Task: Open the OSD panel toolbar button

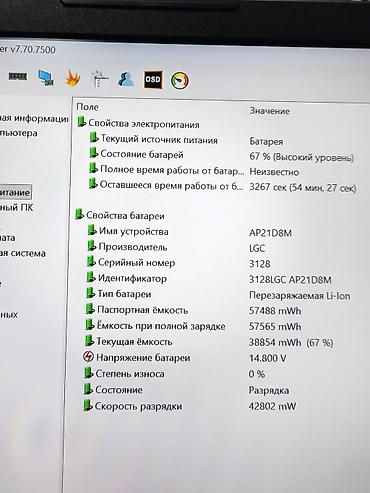Action: tap(153, 80)
